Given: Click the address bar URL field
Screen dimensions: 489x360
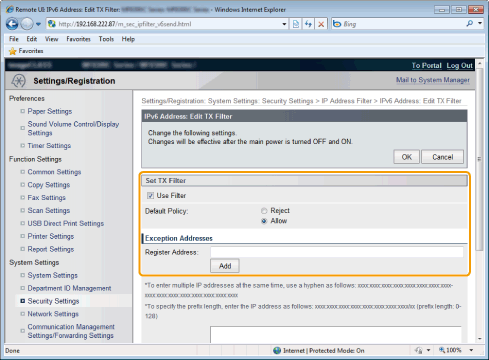Looking at the screenshot, I should coord(168,24).
